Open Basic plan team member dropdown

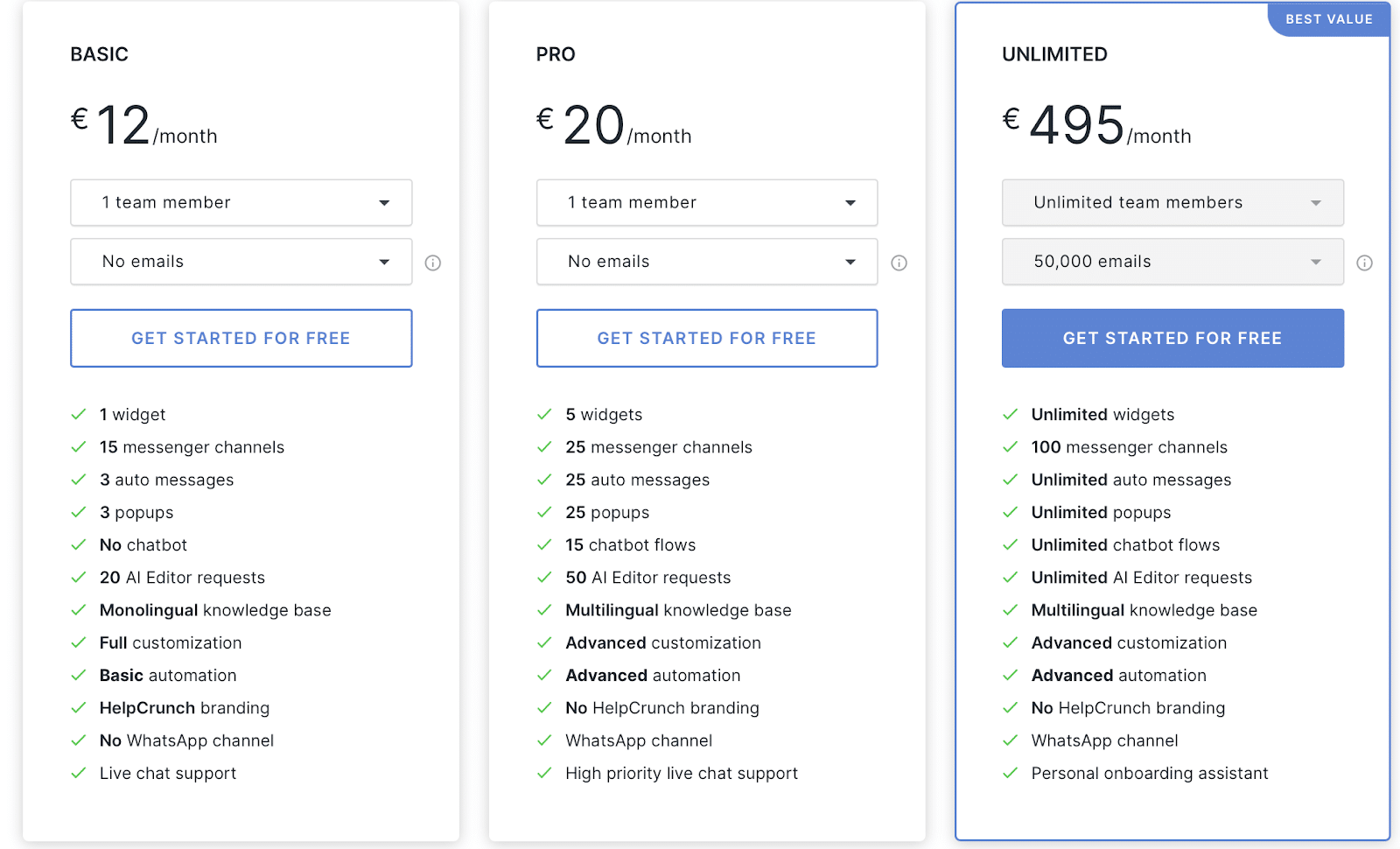(x=241, y=203)
